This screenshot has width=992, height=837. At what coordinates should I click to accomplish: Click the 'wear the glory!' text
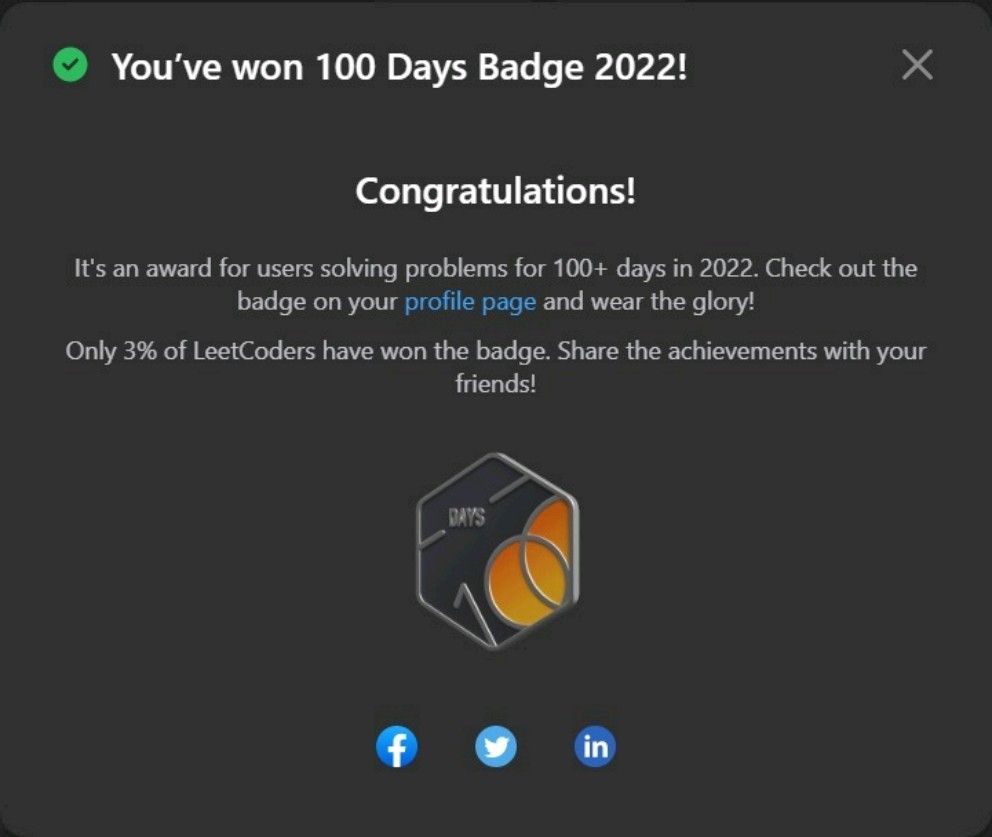[x=673, y=302]
